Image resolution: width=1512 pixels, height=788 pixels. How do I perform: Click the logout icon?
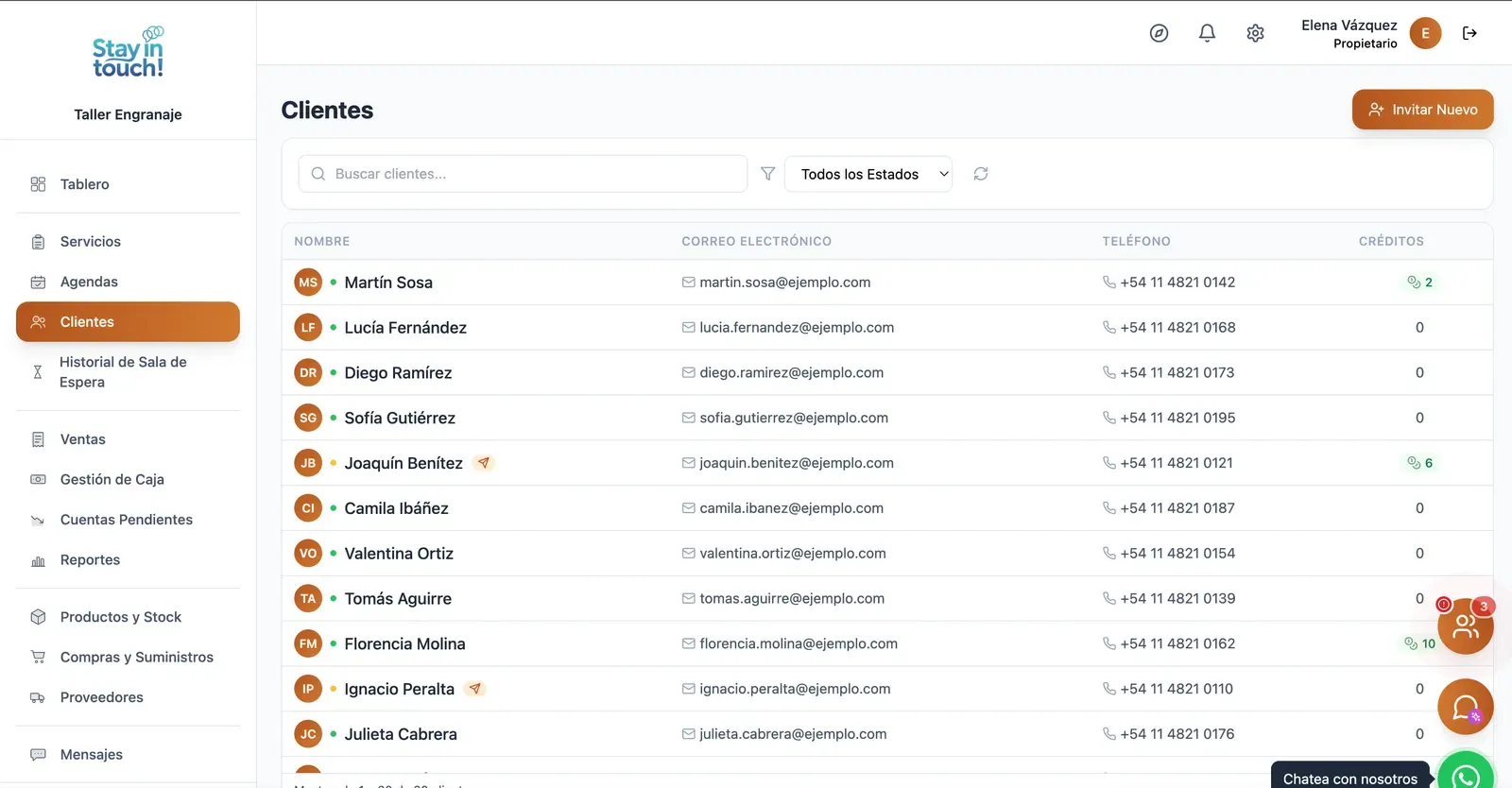(1469, 33)
